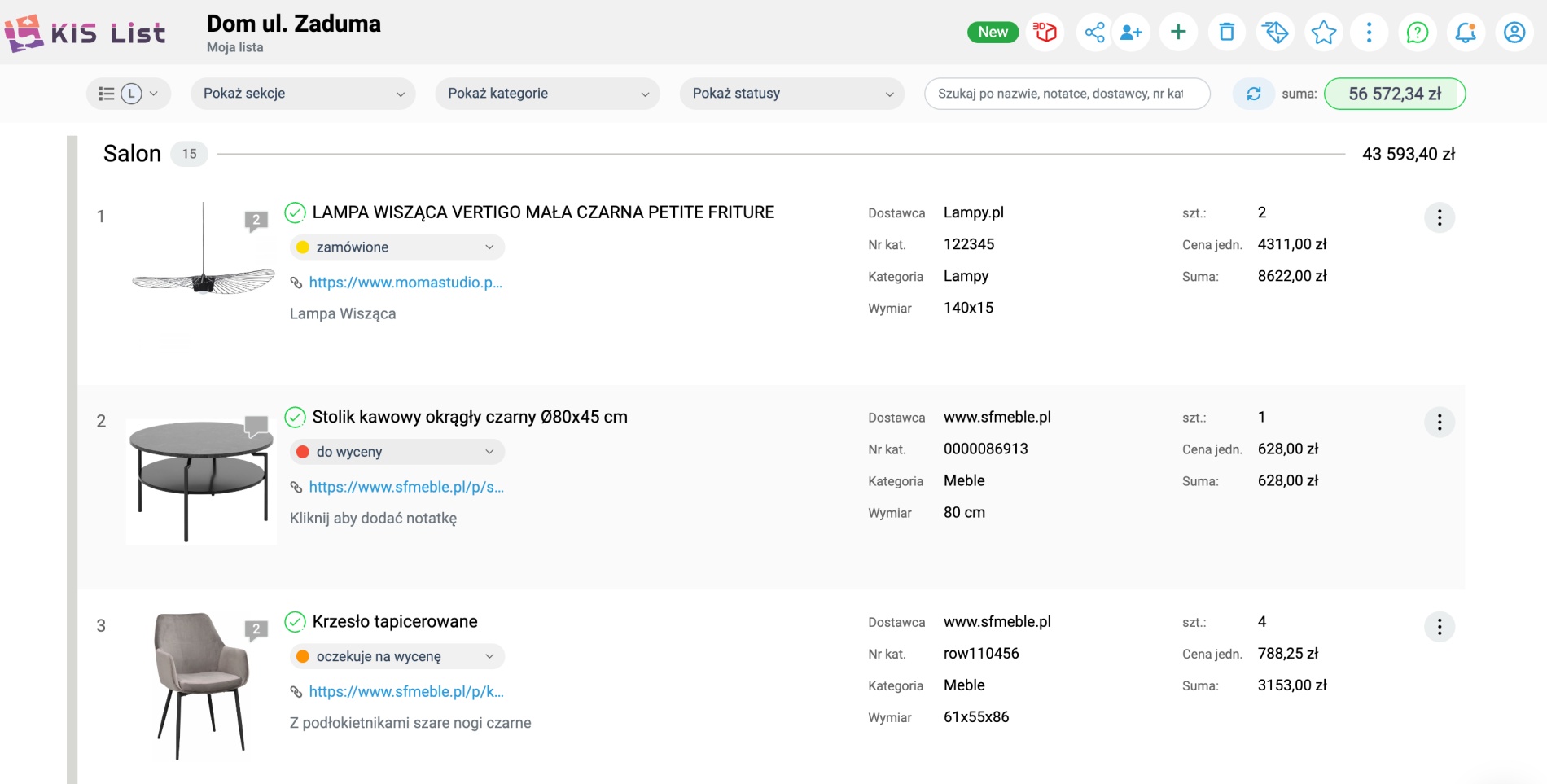Mark the list with the star icon
Screen dimensions: 1547x784
pos(1324,33)
